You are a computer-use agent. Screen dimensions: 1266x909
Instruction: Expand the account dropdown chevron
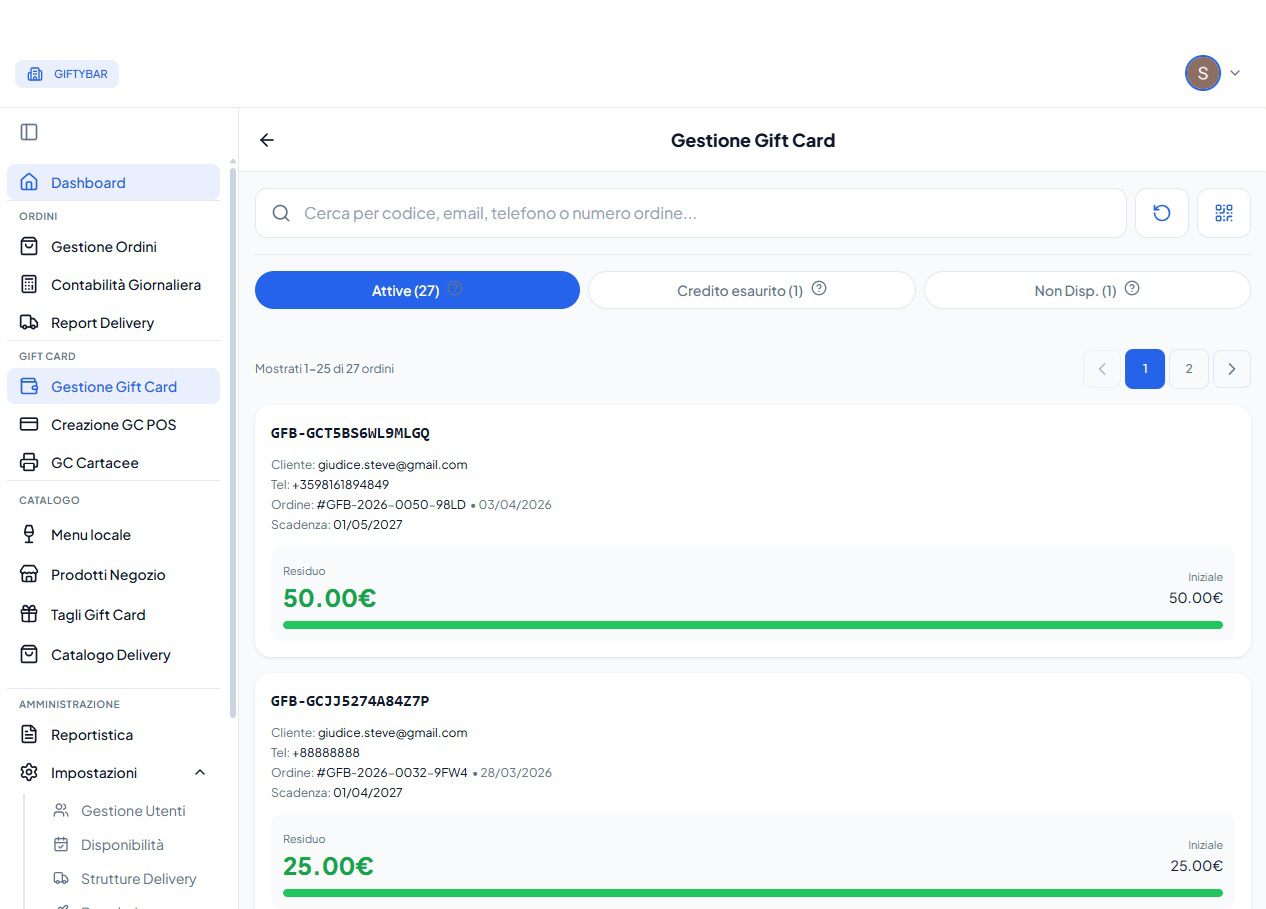(x=1235, y=73)
